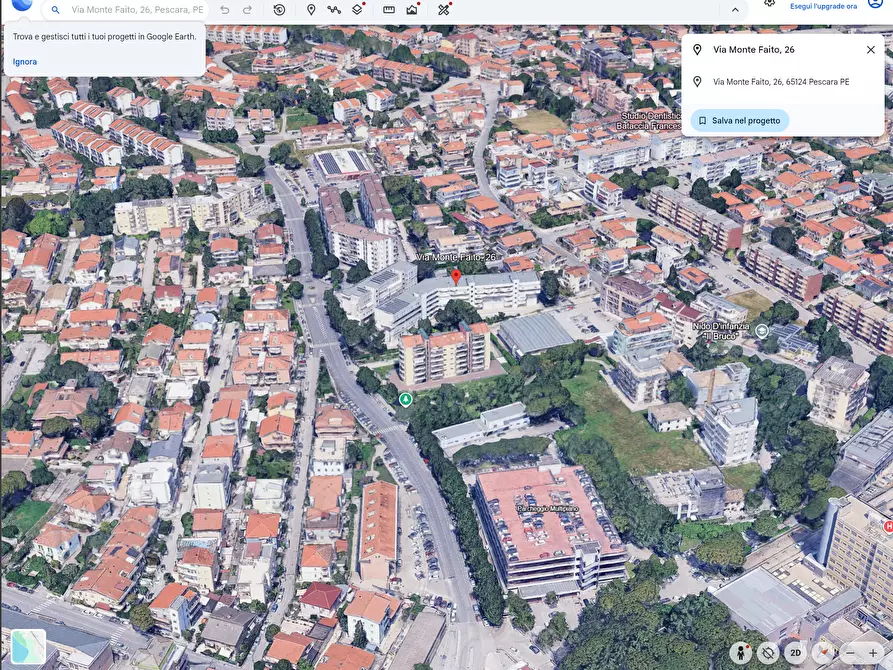Open the Google account avatar menu
The height and width of the screenshot is (670, 893).
click(873, 4)
